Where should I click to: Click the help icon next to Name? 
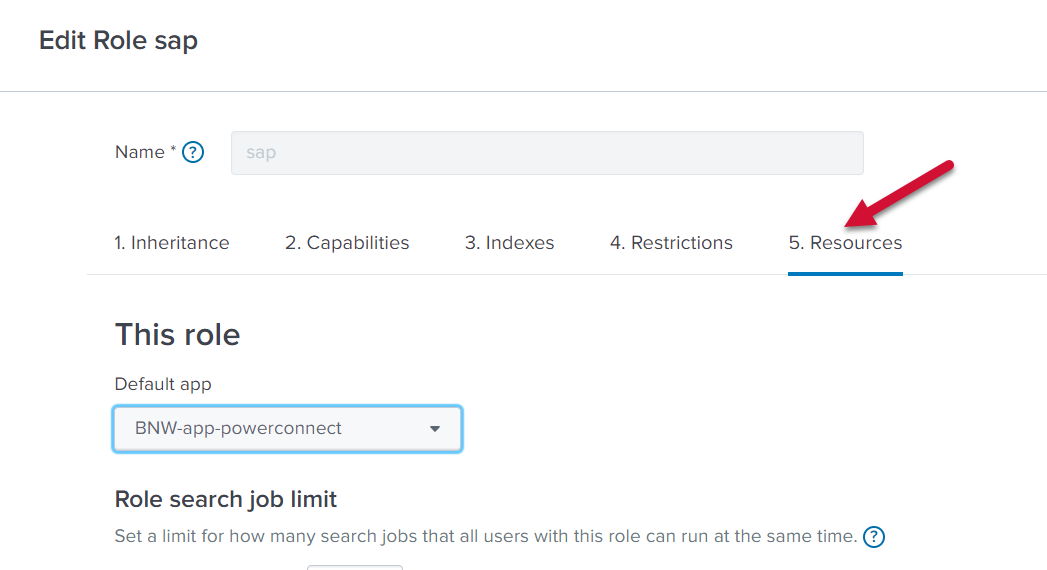(x=193, y=153)
